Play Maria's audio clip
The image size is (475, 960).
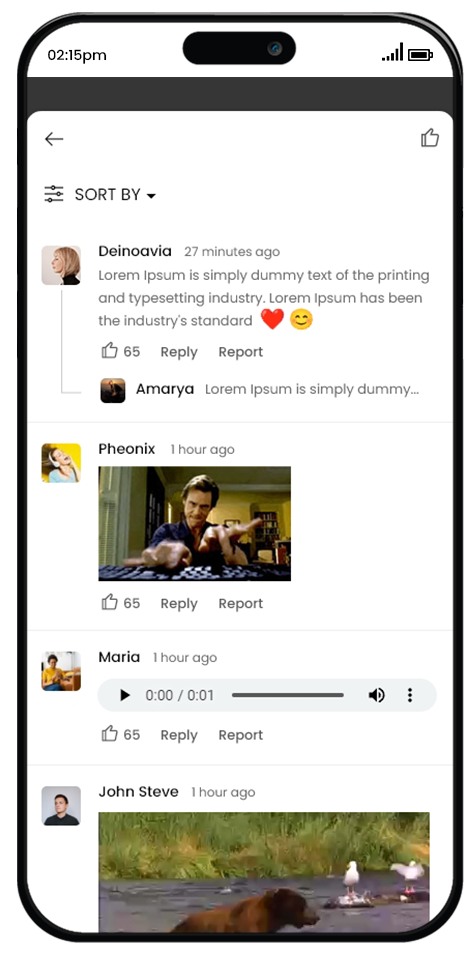[x=125, y=695]
